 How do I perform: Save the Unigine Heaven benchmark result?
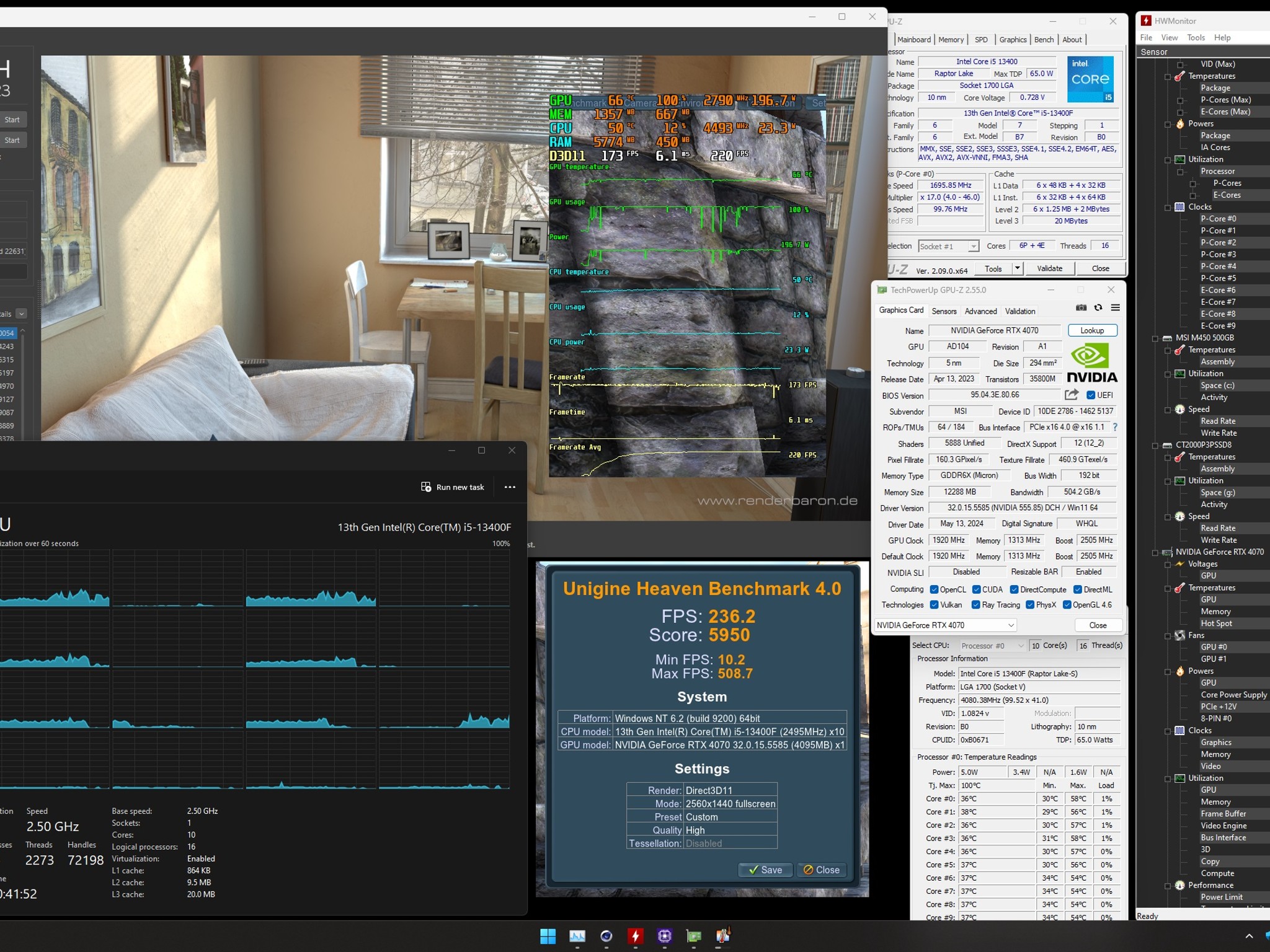[x=765, y=870]
